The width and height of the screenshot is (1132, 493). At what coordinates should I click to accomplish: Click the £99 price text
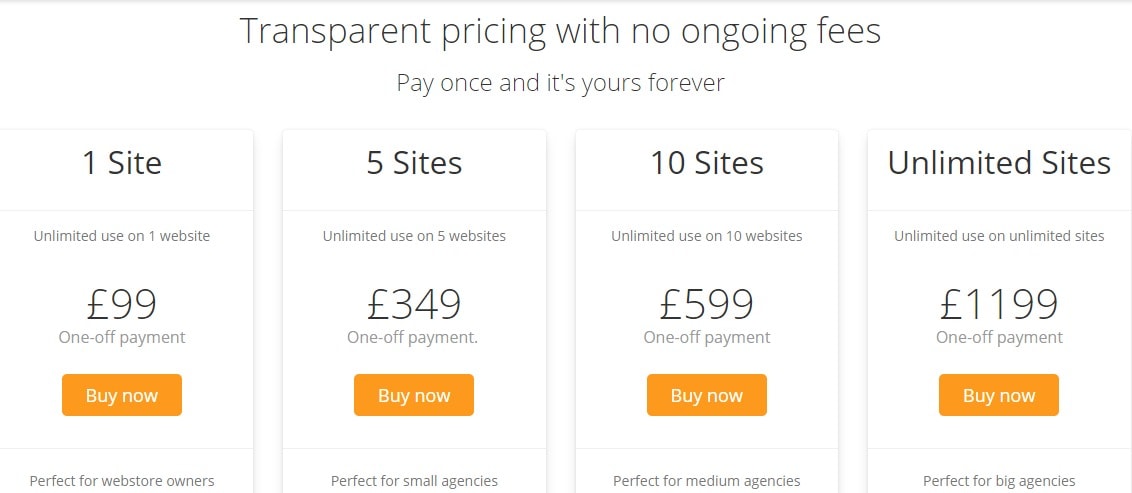click(x=122, y=304)
